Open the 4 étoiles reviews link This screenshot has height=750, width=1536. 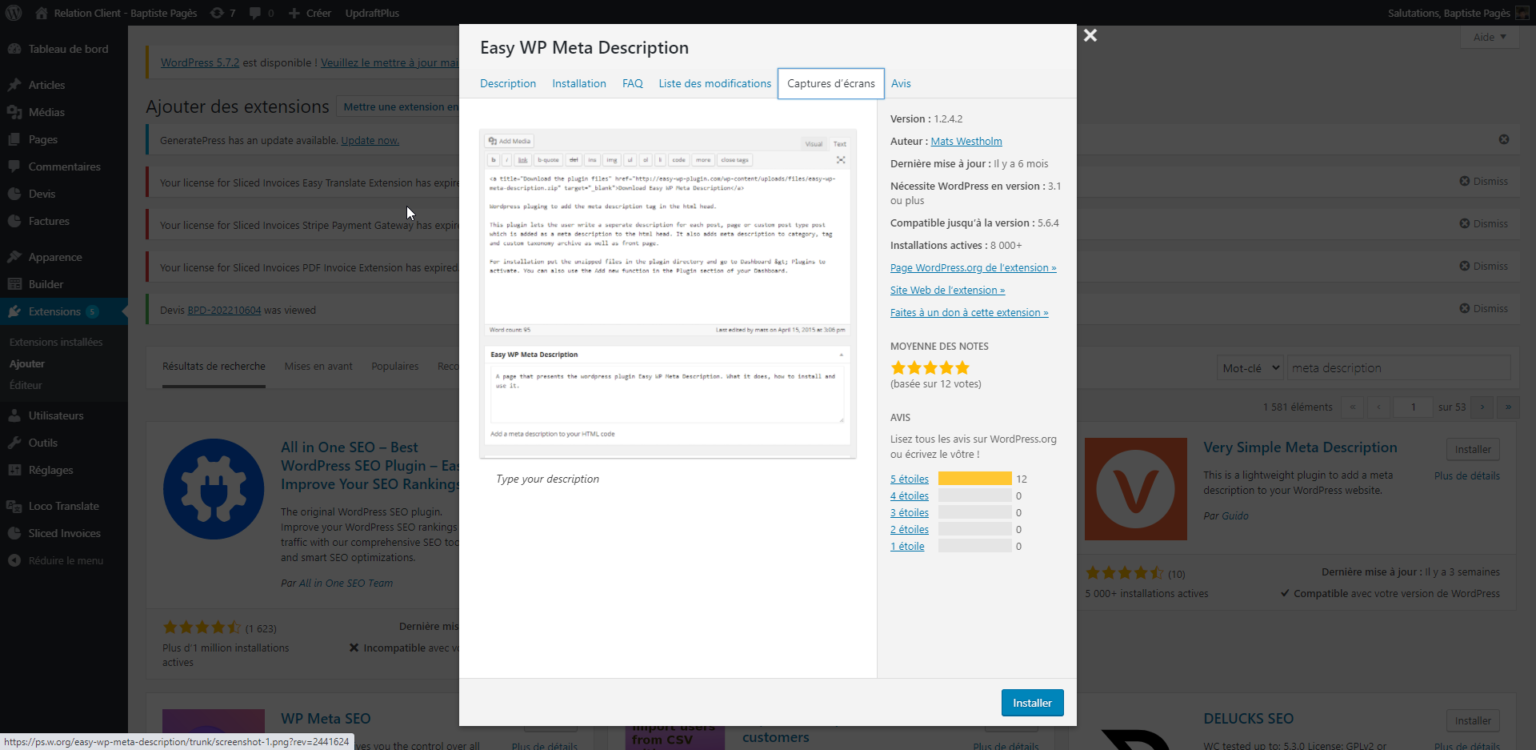[909, 496]
